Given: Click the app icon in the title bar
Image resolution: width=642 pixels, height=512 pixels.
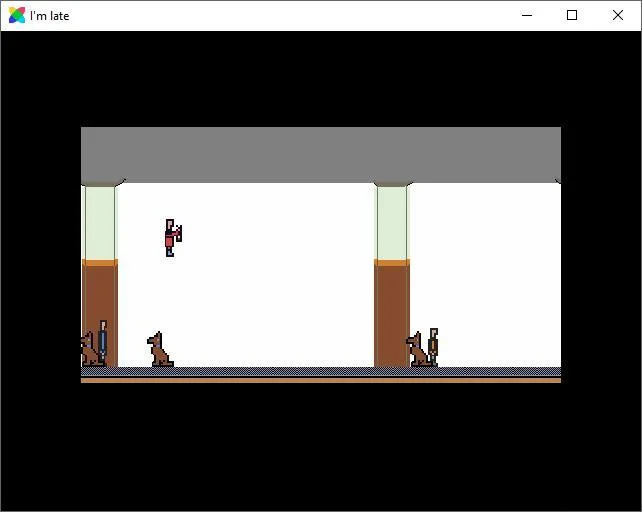Looking at the screenshot, I should 17,16.
